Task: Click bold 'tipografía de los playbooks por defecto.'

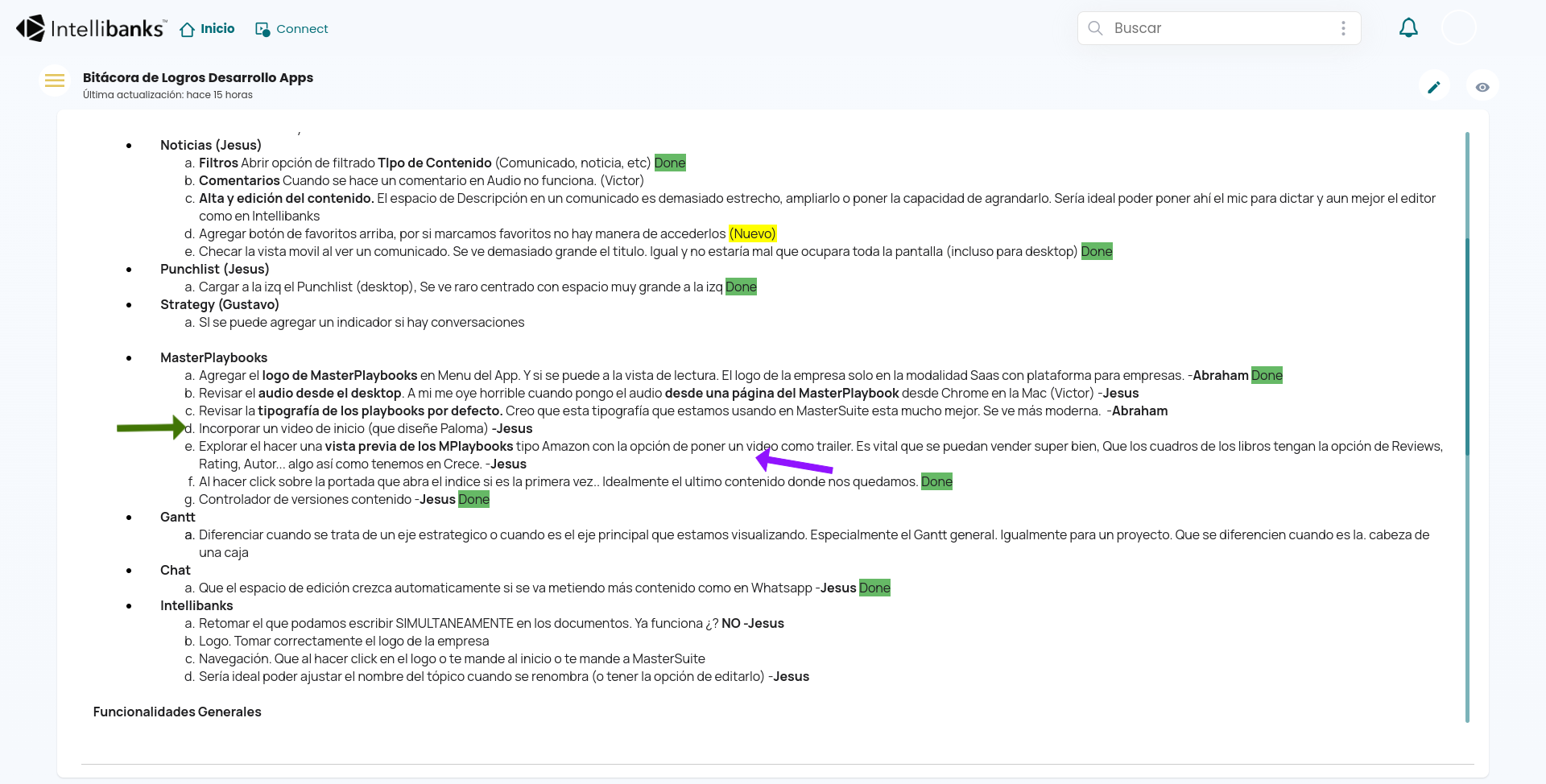Action: click(x=380, y=411)
